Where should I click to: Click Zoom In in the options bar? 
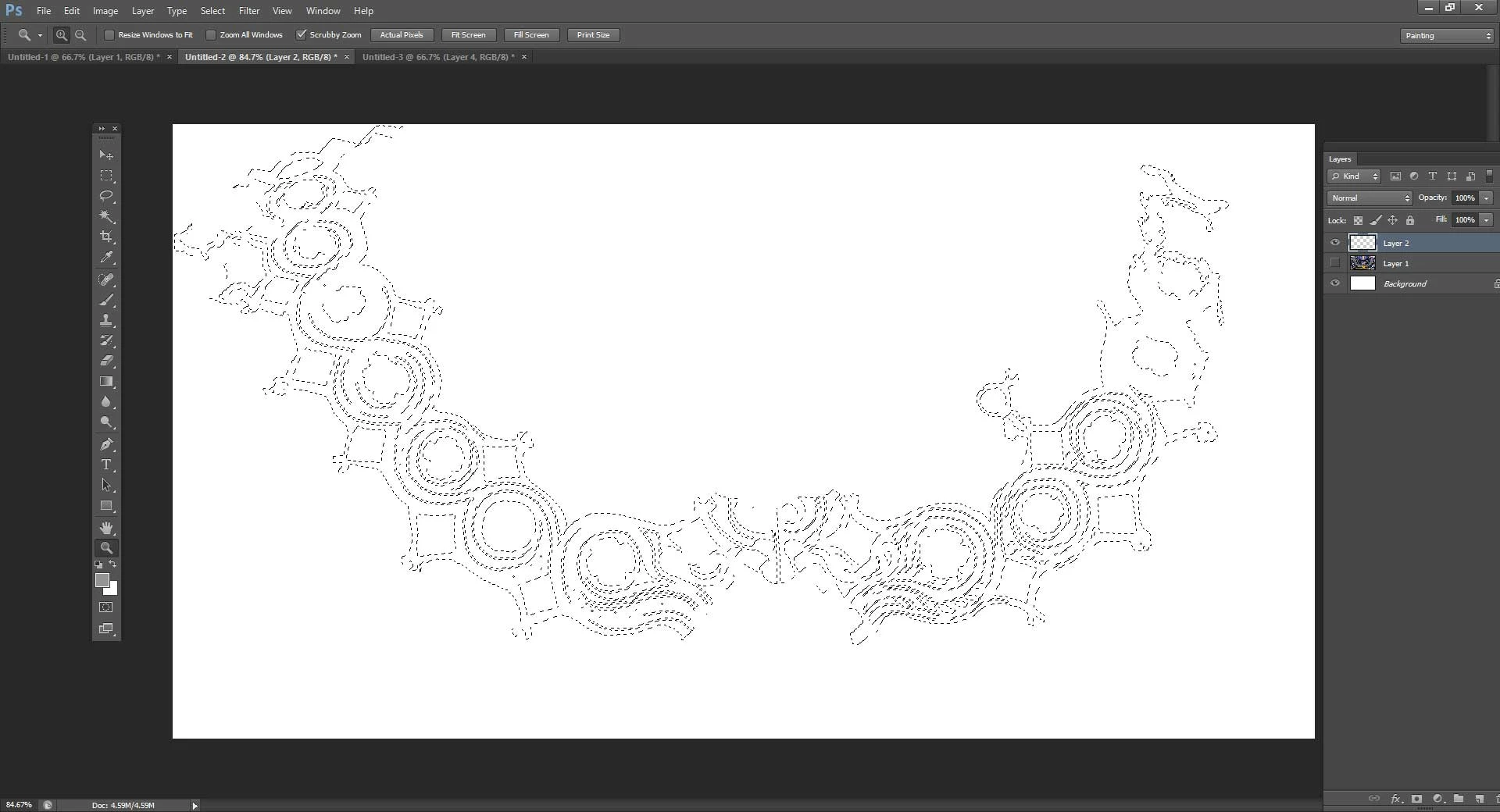(61, 35)
